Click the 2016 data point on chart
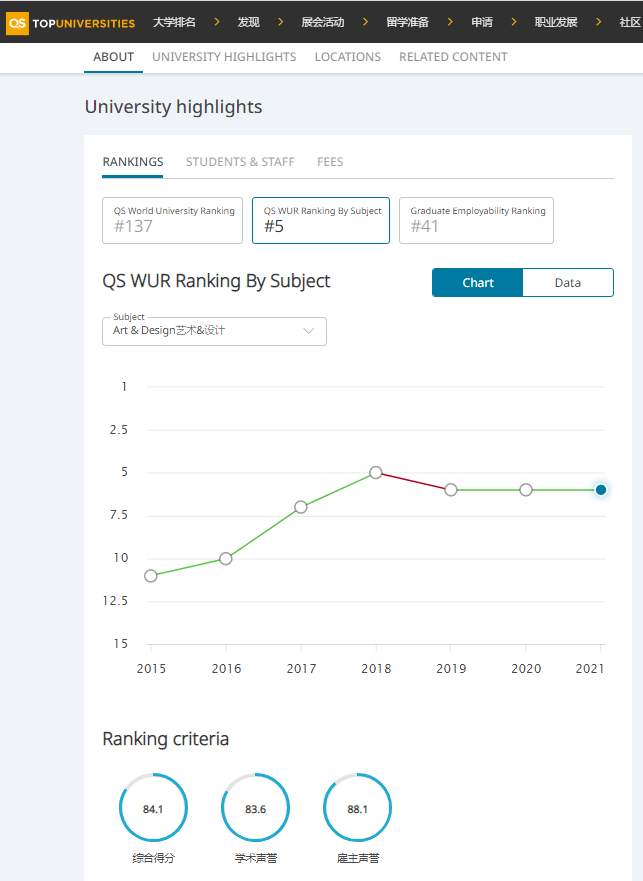Viewport: 643px width, 881px height. coord(225,558)
